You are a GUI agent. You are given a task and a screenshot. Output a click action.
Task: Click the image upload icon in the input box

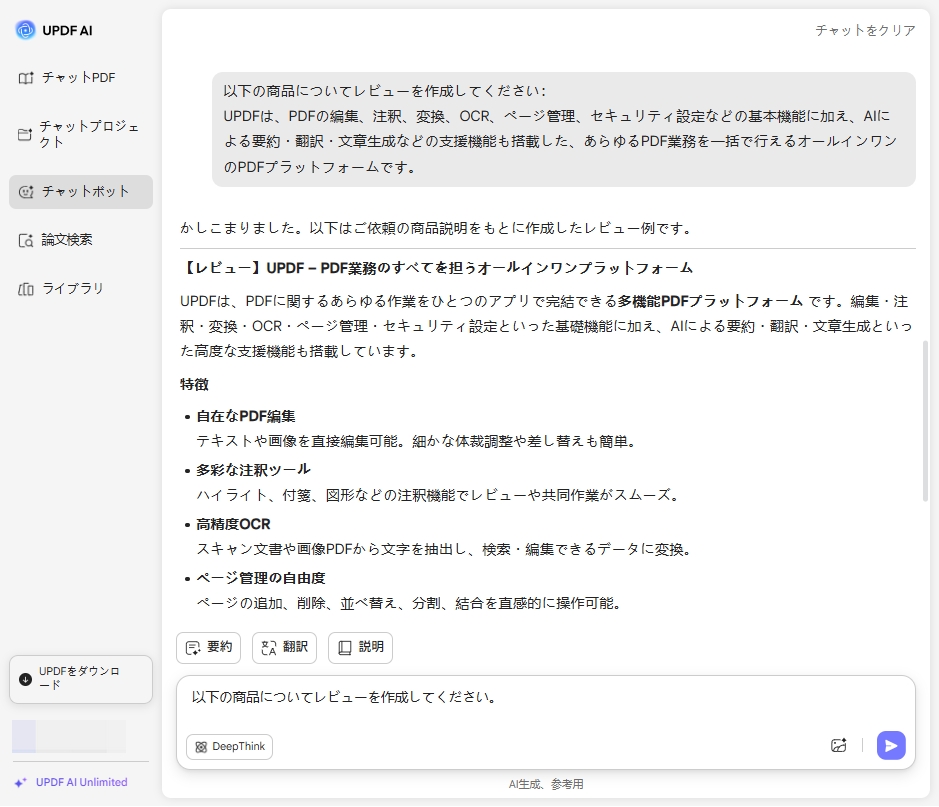coord(838,745)
